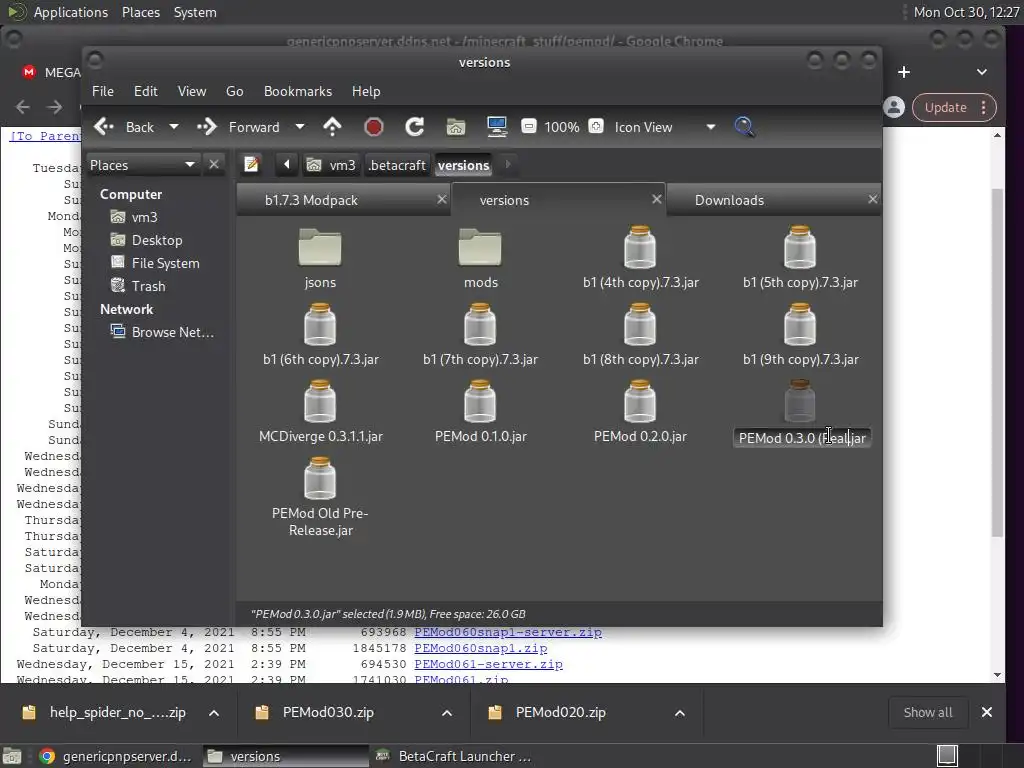Expand options for PEMod030.zip download

click(447, 712)
